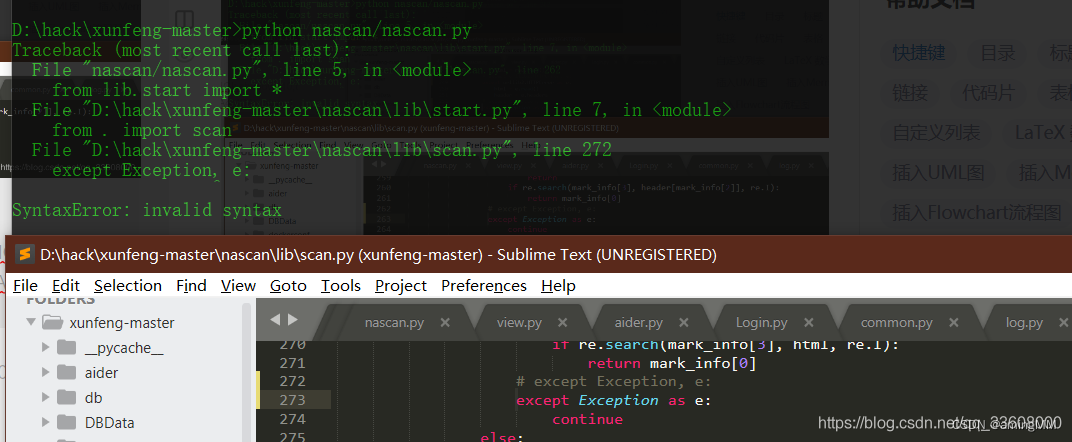Image resolution: width=1072 pixels, height=442 pixels.
Task: Select 链接 in the help panel
Action: click(910, 93)
